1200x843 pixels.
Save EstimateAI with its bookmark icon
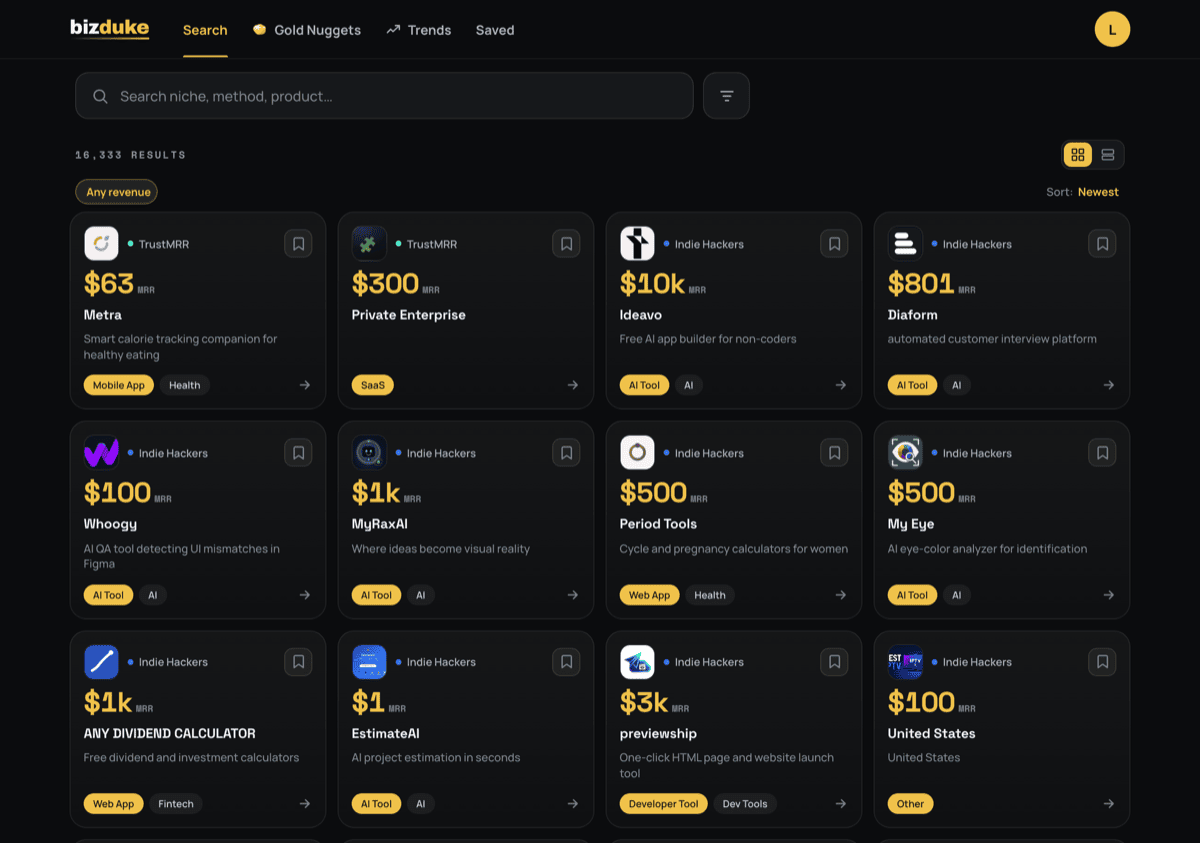pos(566,662)
